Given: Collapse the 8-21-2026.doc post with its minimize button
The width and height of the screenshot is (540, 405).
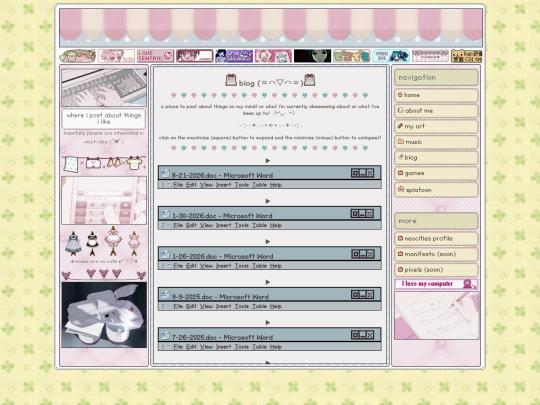Looking at the screenshot, I should pyautogui.click(x=363, y=173).
